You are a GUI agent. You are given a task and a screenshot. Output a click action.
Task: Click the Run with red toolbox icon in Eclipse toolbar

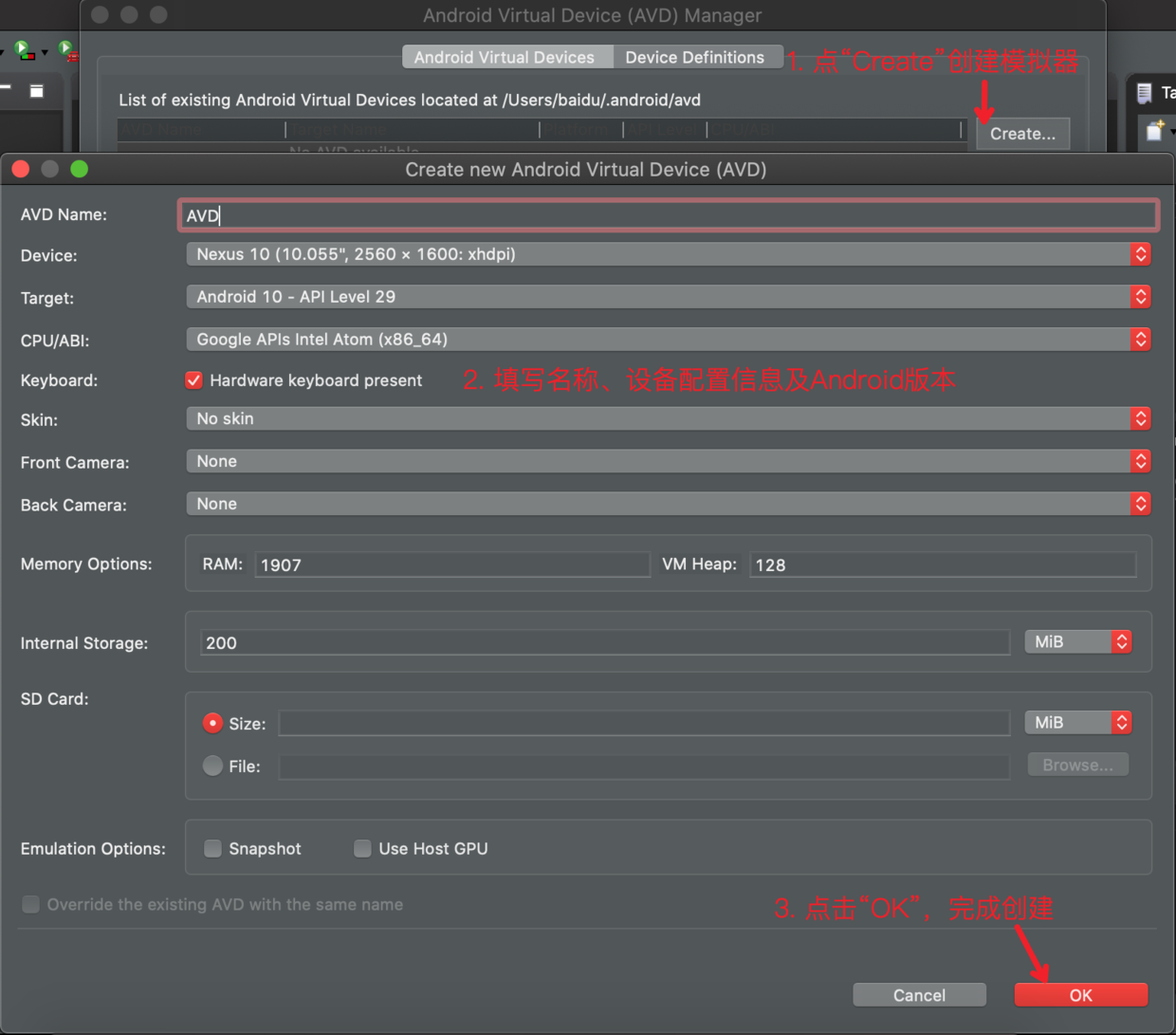tap(67, 50)
